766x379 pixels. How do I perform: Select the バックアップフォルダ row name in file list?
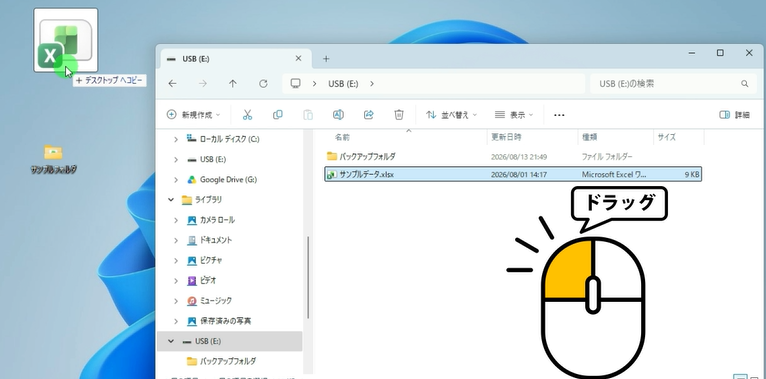pyautogui.click(x=367, y=156)
